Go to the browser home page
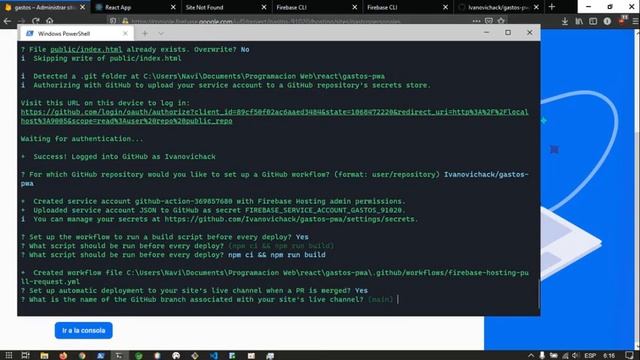This screenshot has height=360, width=640. point(49,21)
